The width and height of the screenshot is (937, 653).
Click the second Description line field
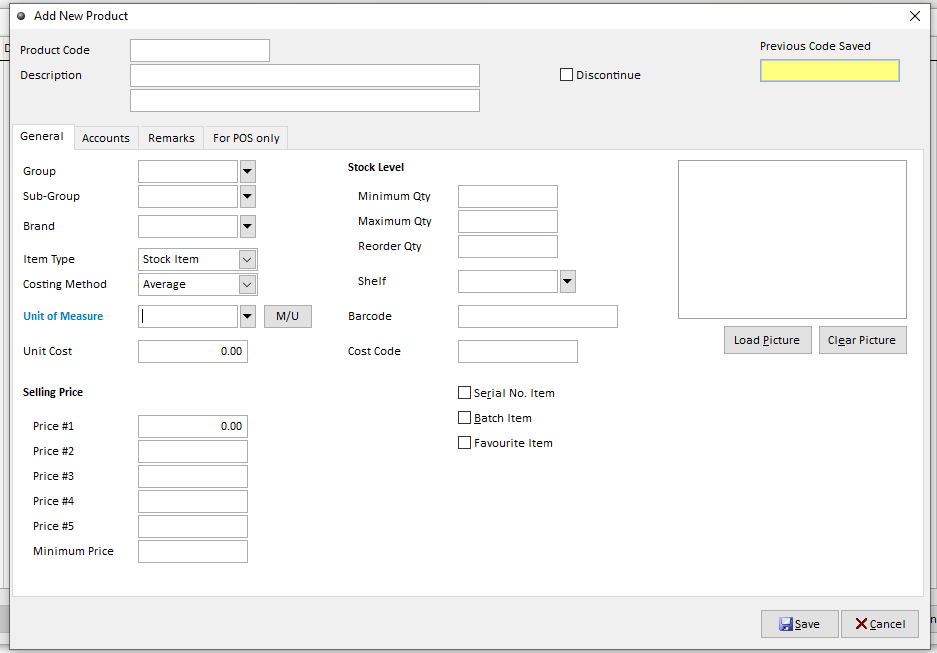305,100
